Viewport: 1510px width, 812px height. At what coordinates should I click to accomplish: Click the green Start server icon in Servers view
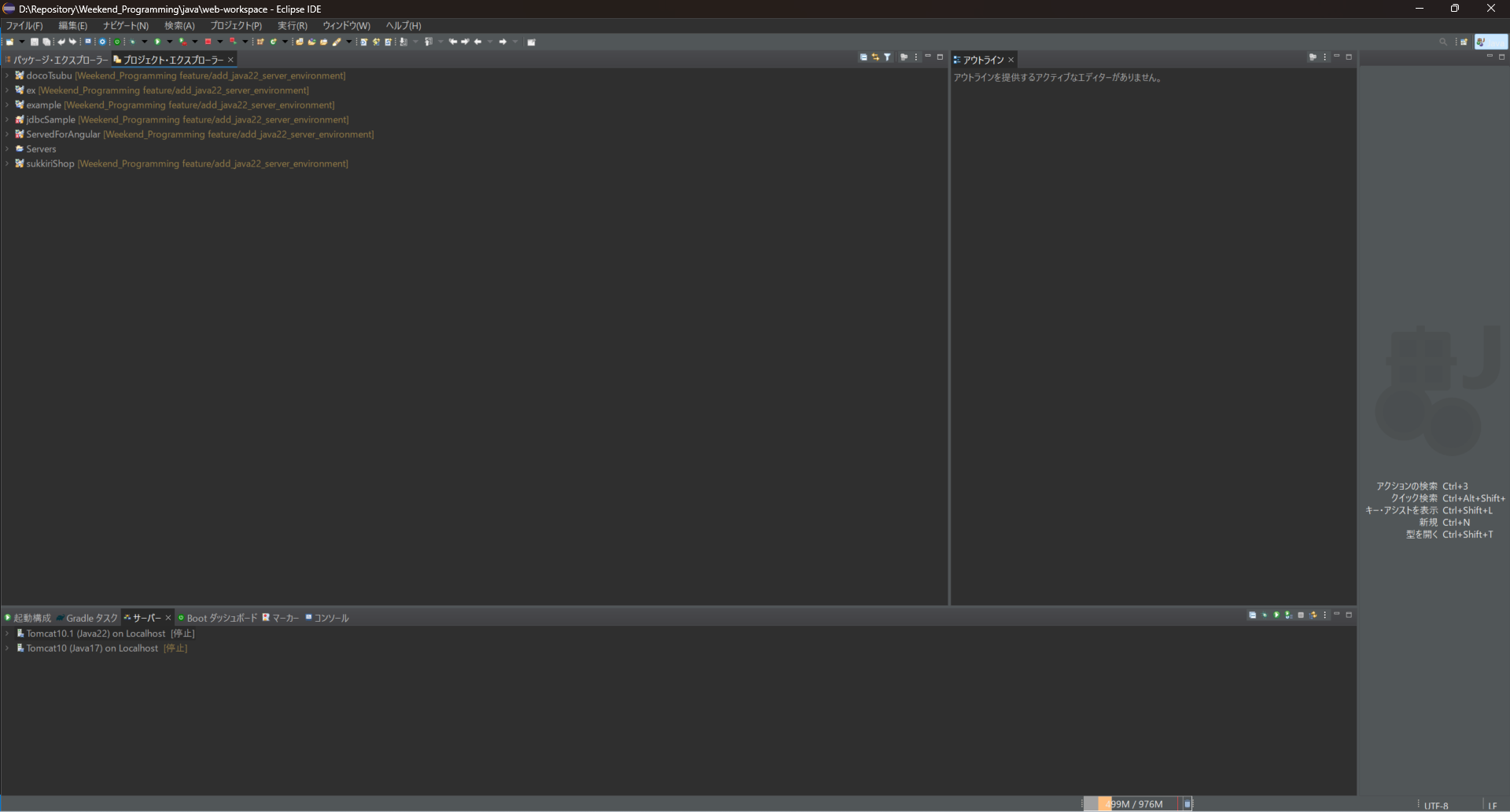[1276, 615]
